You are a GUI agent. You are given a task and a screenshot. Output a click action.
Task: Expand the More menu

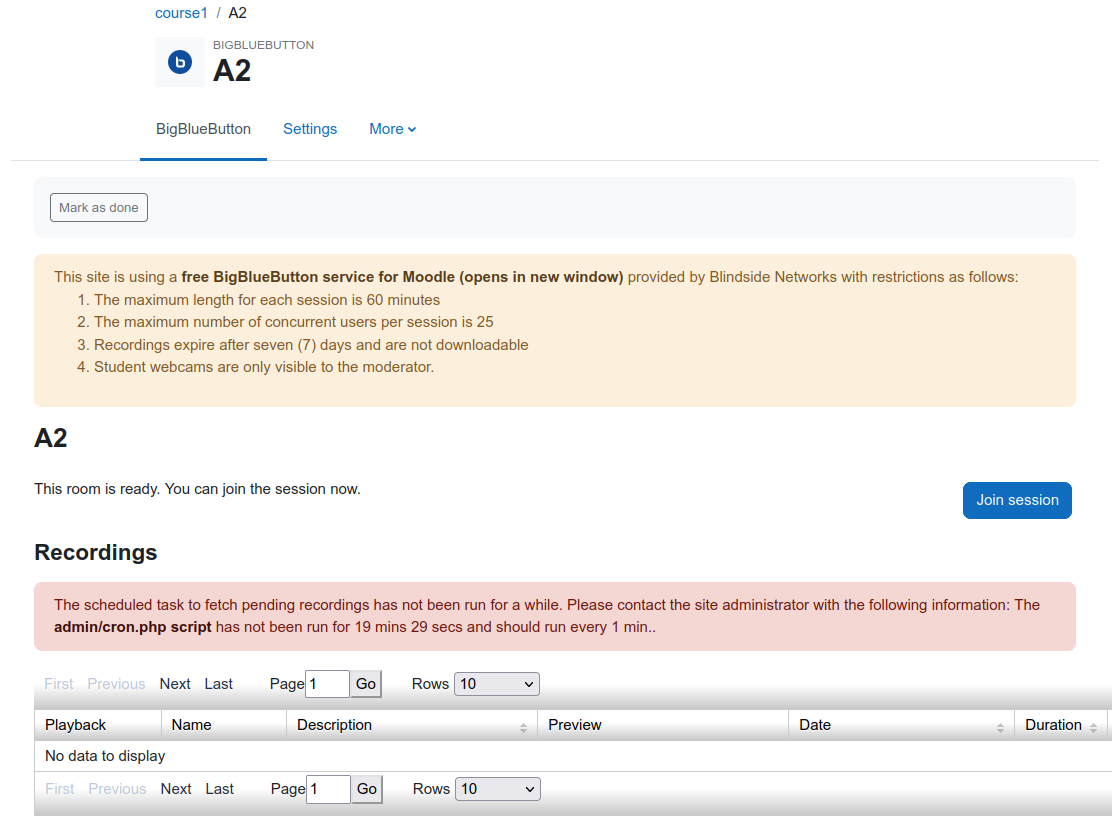(392, 129)
